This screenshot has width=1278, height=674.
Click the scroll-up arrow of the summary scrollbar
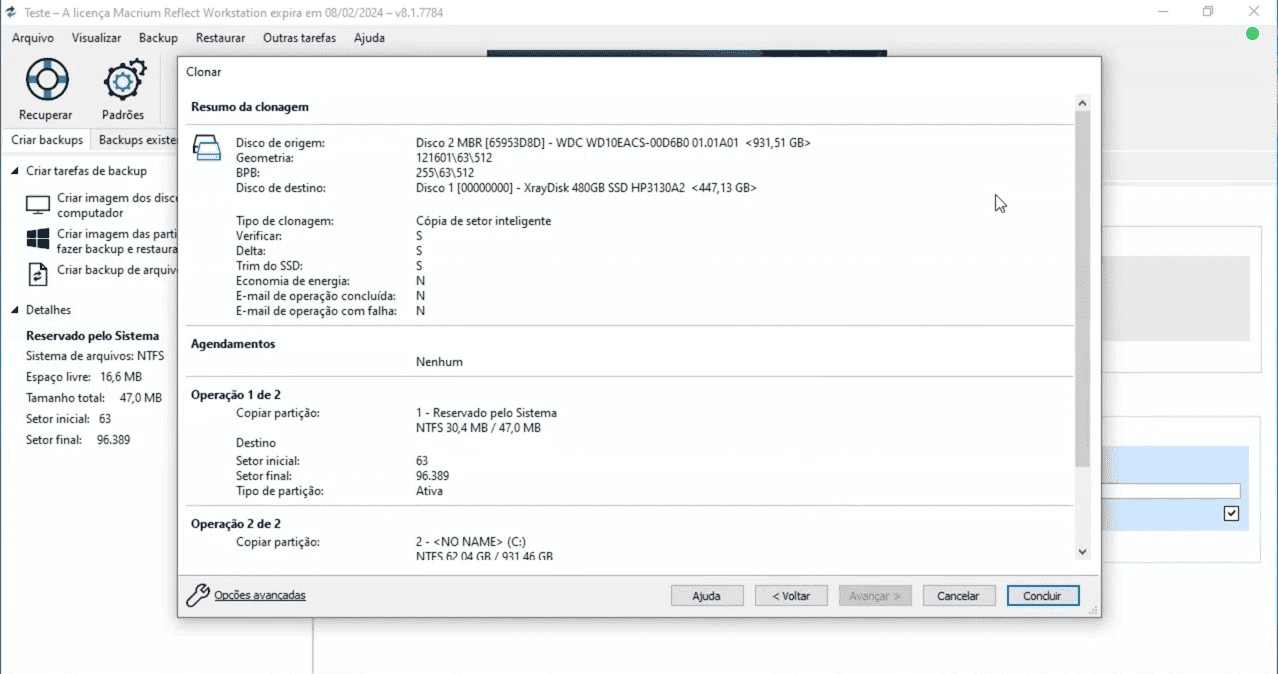1083,102
